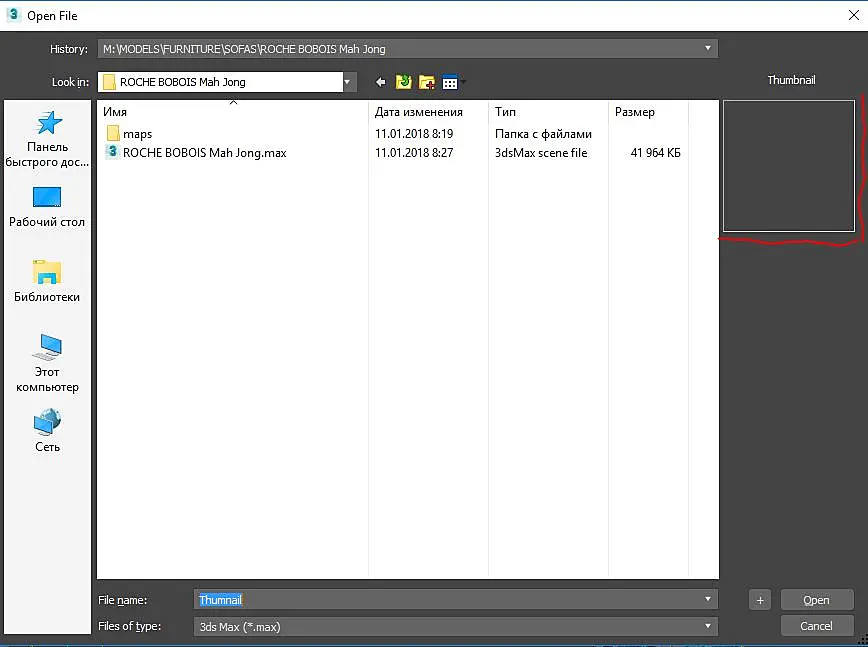Go to the Рабочий стол location
868x647 pixels.
(x=47, y=207)
